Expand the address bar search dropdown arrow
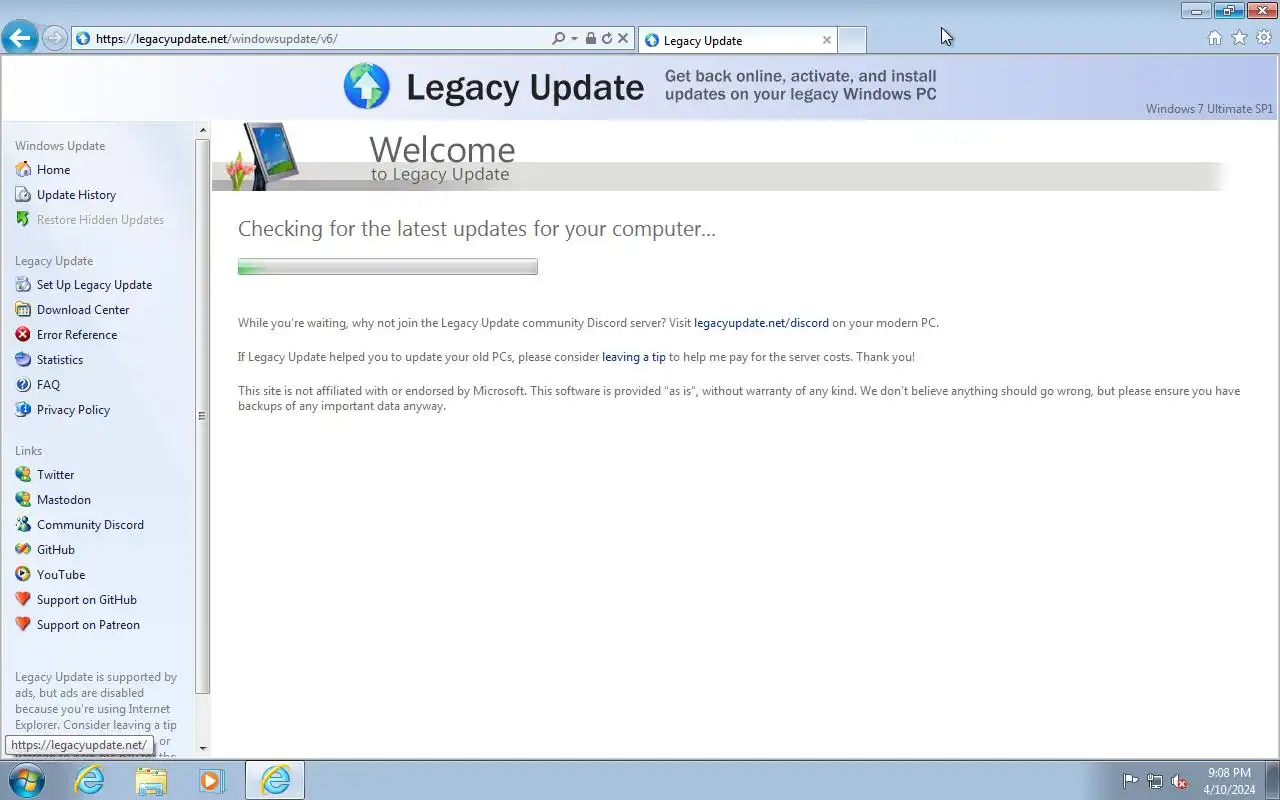 click(574, 39)
